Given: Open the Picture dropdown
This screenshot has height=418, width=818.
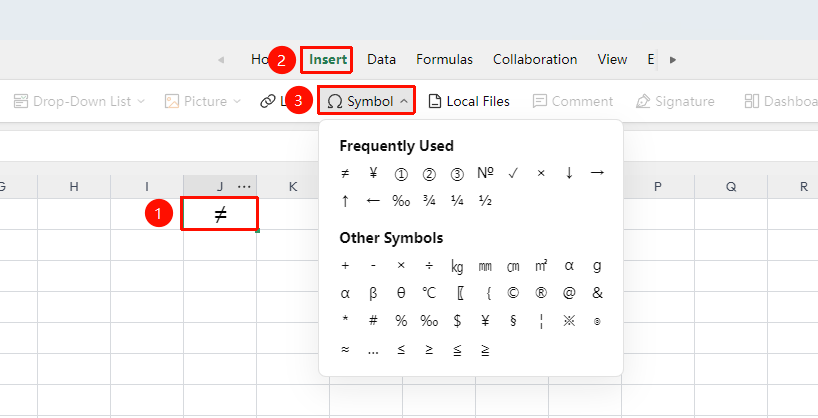Looking at the screenshot, I should (202, 101).
